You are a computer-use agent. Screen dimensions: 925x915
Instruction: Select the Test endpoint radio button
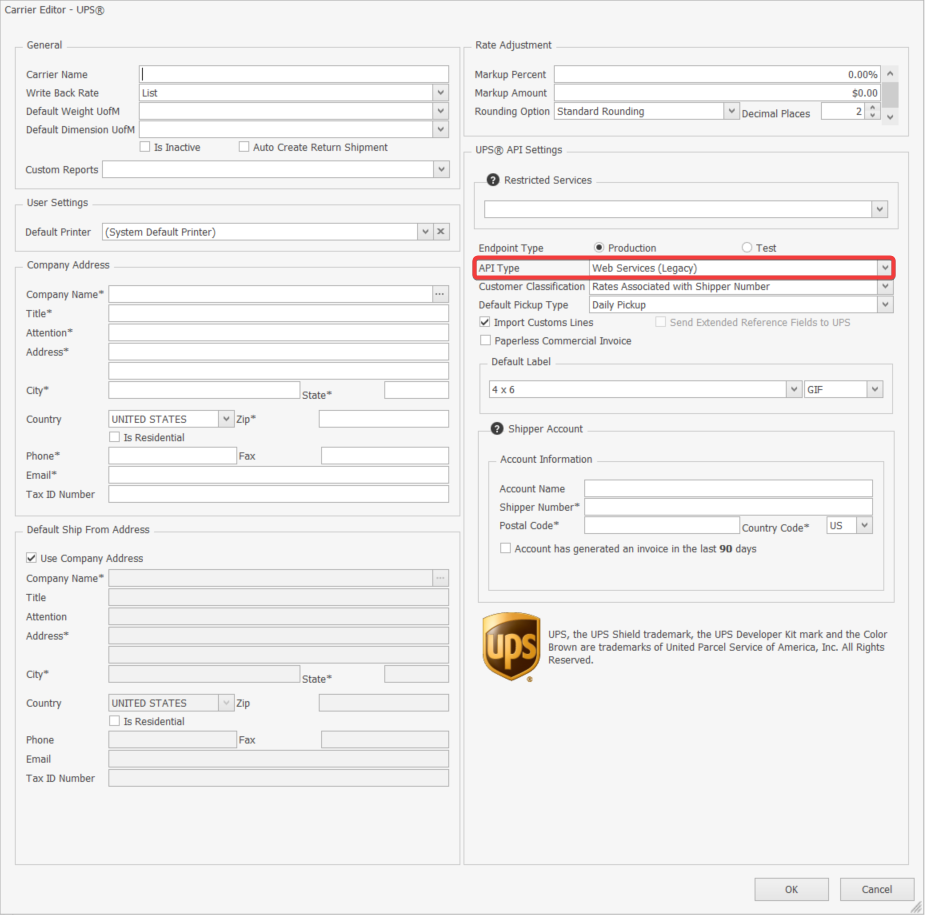[x=747, y=248]
